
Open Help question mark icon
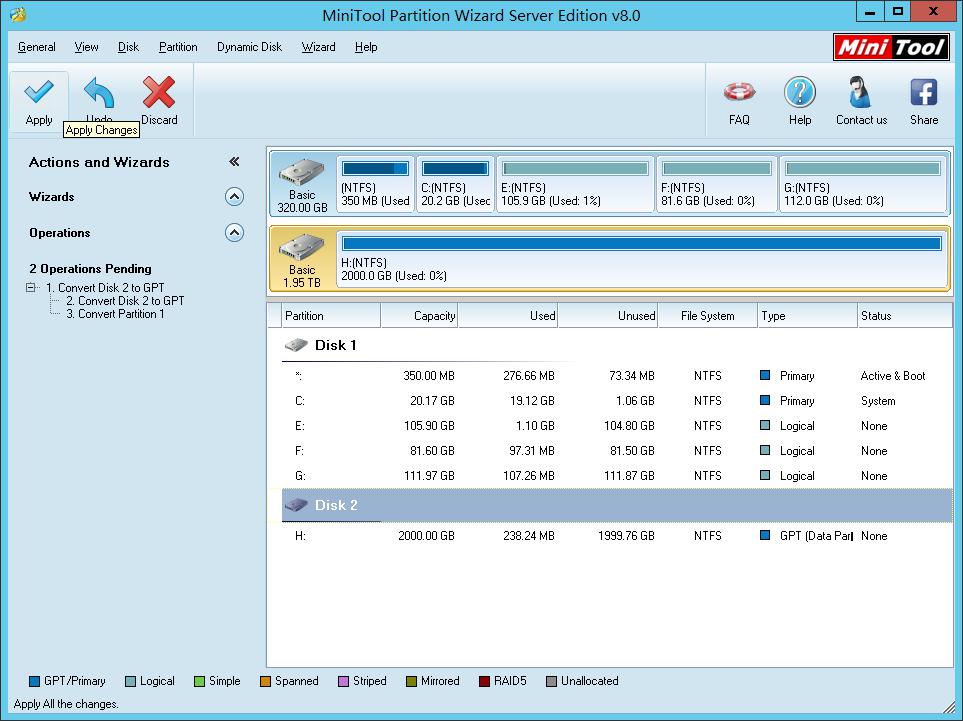[x=800, y=93]
